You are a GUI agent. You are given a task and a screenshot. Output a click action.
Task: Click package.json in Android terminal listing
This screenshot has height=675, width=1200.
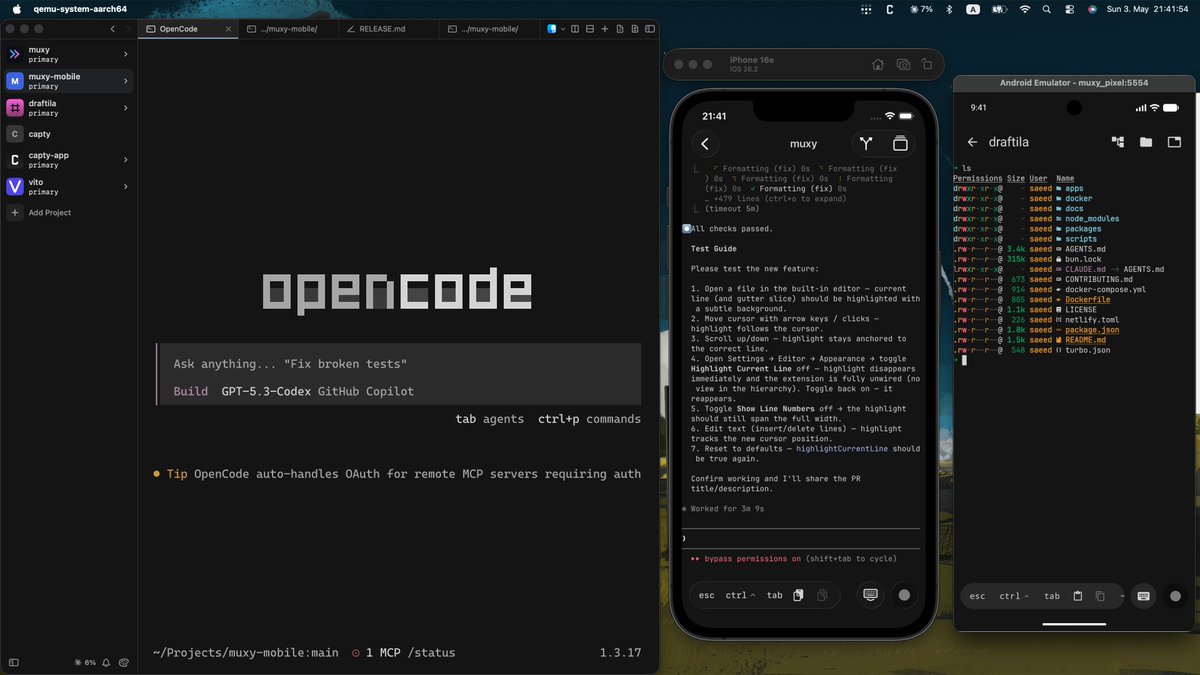coord(1092,329)
